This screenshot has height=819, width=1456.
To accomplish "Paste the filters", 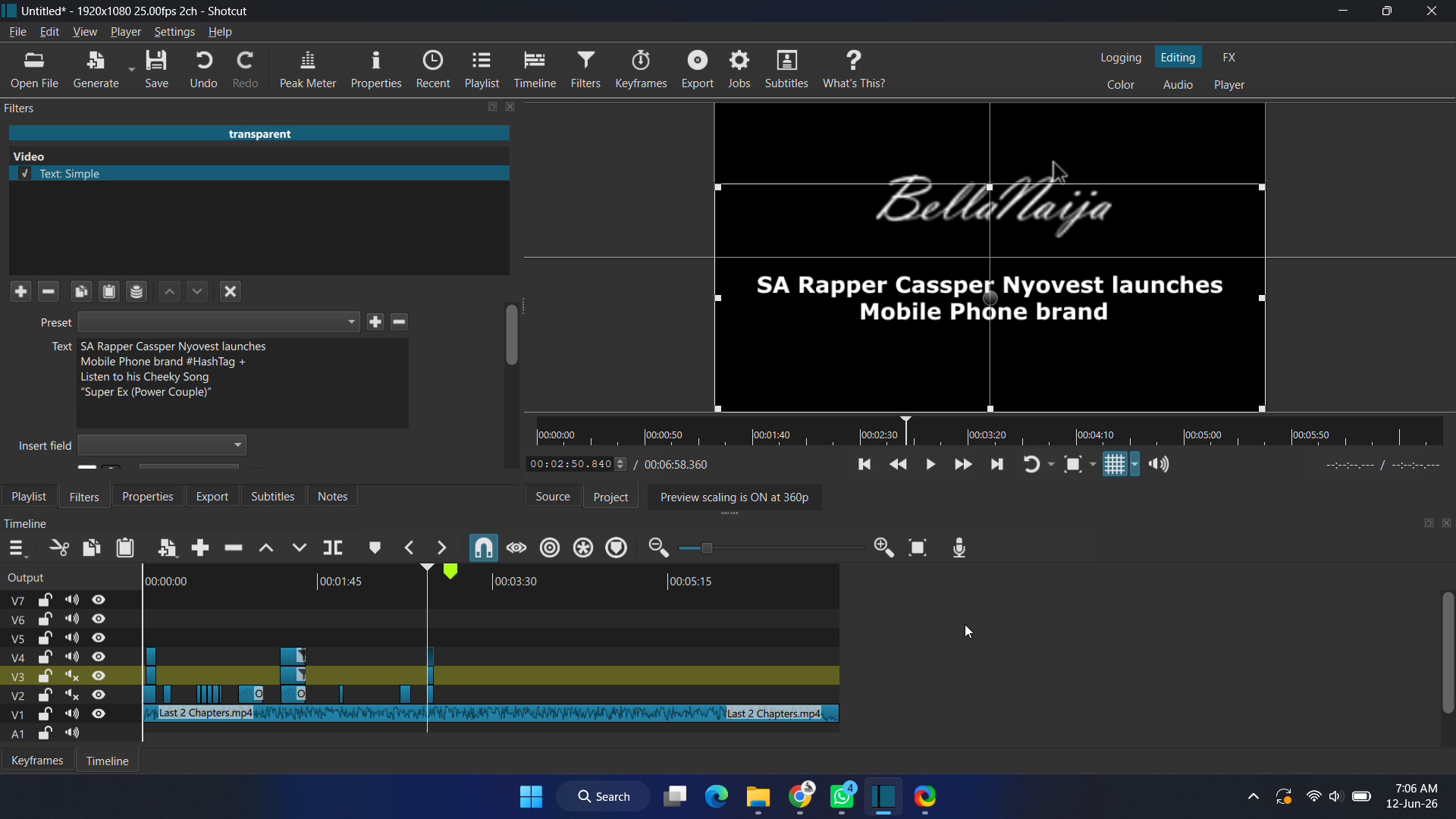I will pos(109,291).
